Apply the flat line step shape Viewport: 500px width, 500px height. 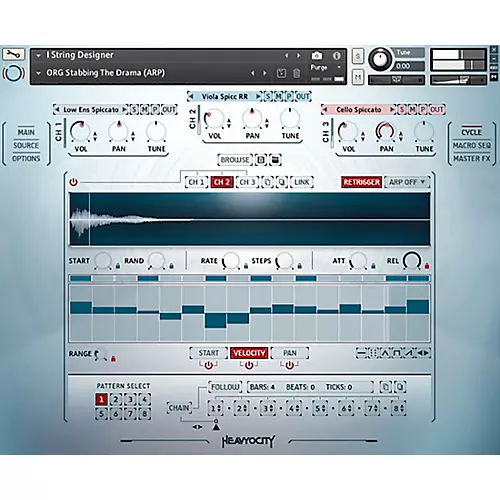[361, 353]
